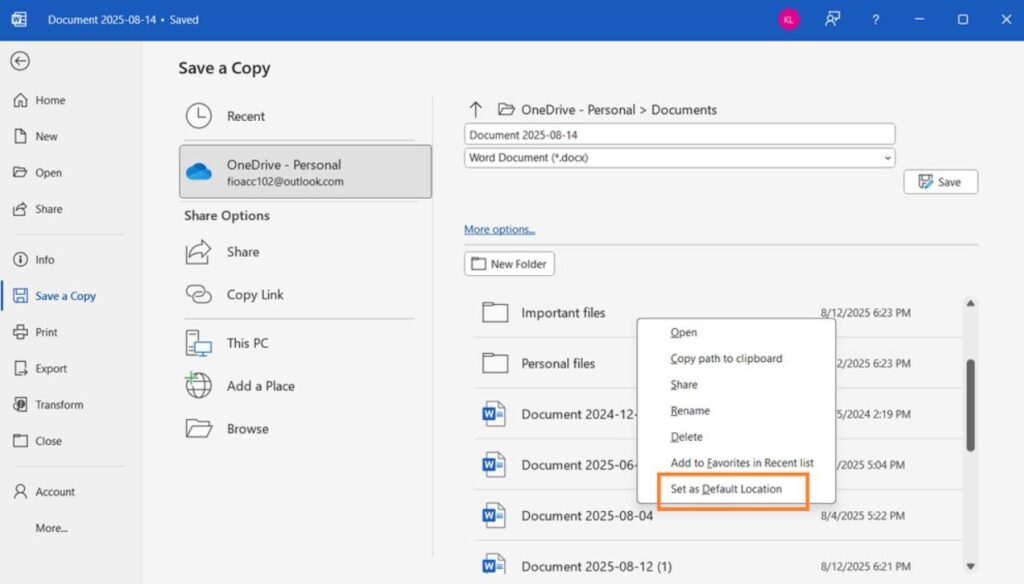This screenshot has height=584, width=1024.
Task: Select Document 2025-08-04 file
Action: [717, 515]
